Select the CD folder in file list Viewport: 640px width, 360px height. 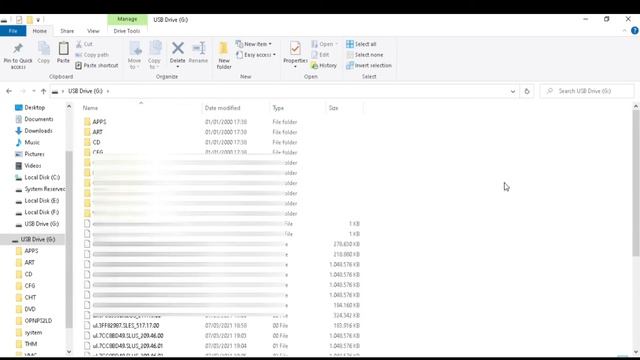[x=96, y=142]
